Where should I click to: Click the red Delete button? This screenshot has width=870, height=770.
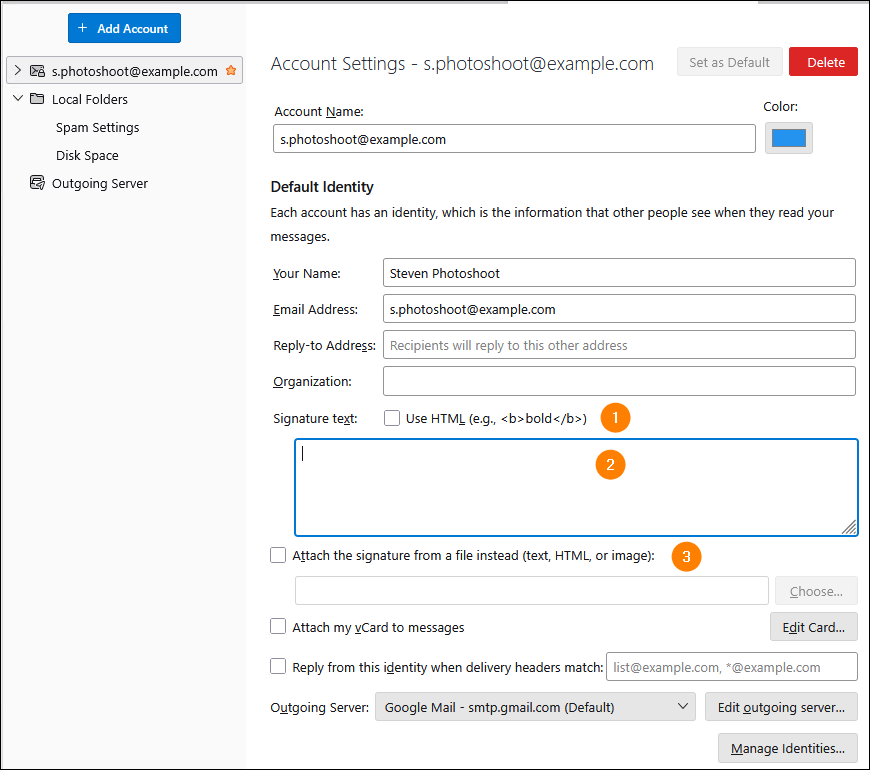point(823,62)
